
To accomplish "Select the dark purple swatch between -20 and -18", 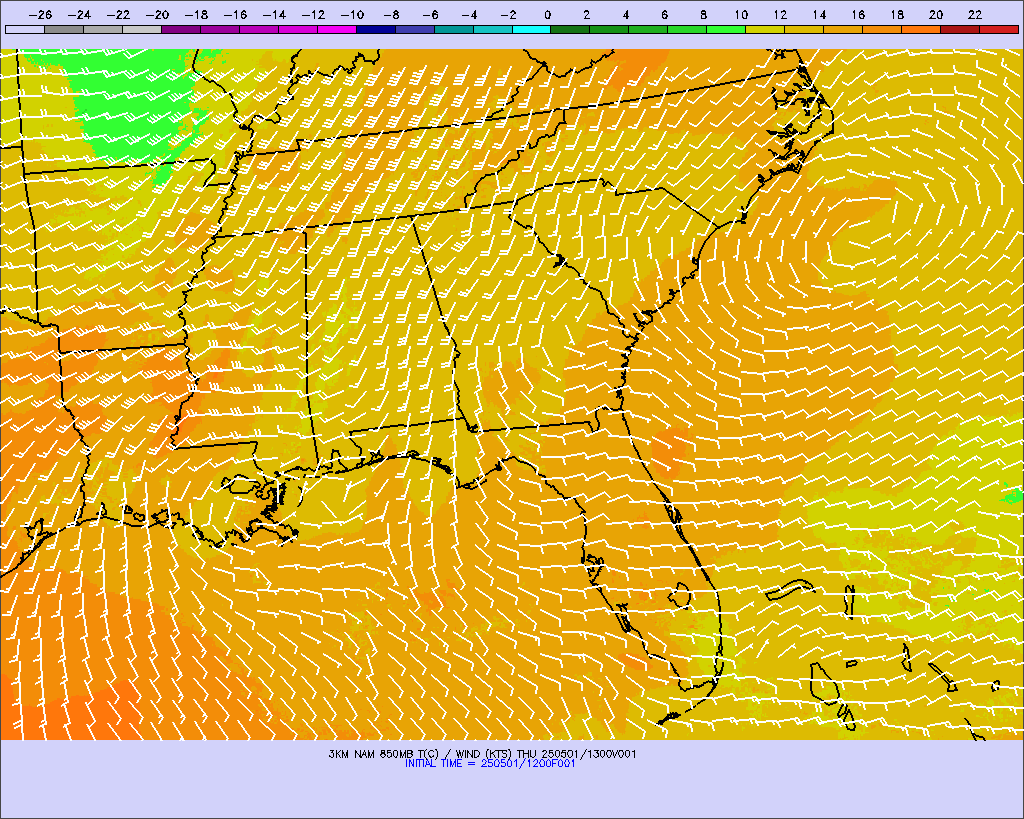I will (181, 29).
